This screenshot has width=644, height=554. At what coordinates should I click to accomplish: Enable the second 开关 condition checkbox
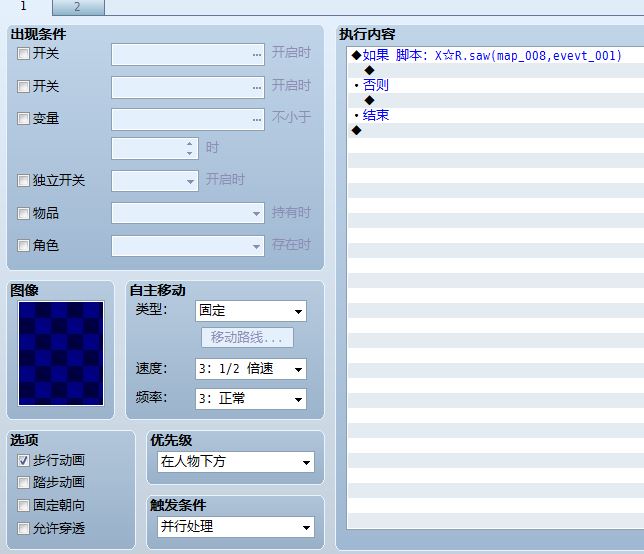[x=23, y=86]
